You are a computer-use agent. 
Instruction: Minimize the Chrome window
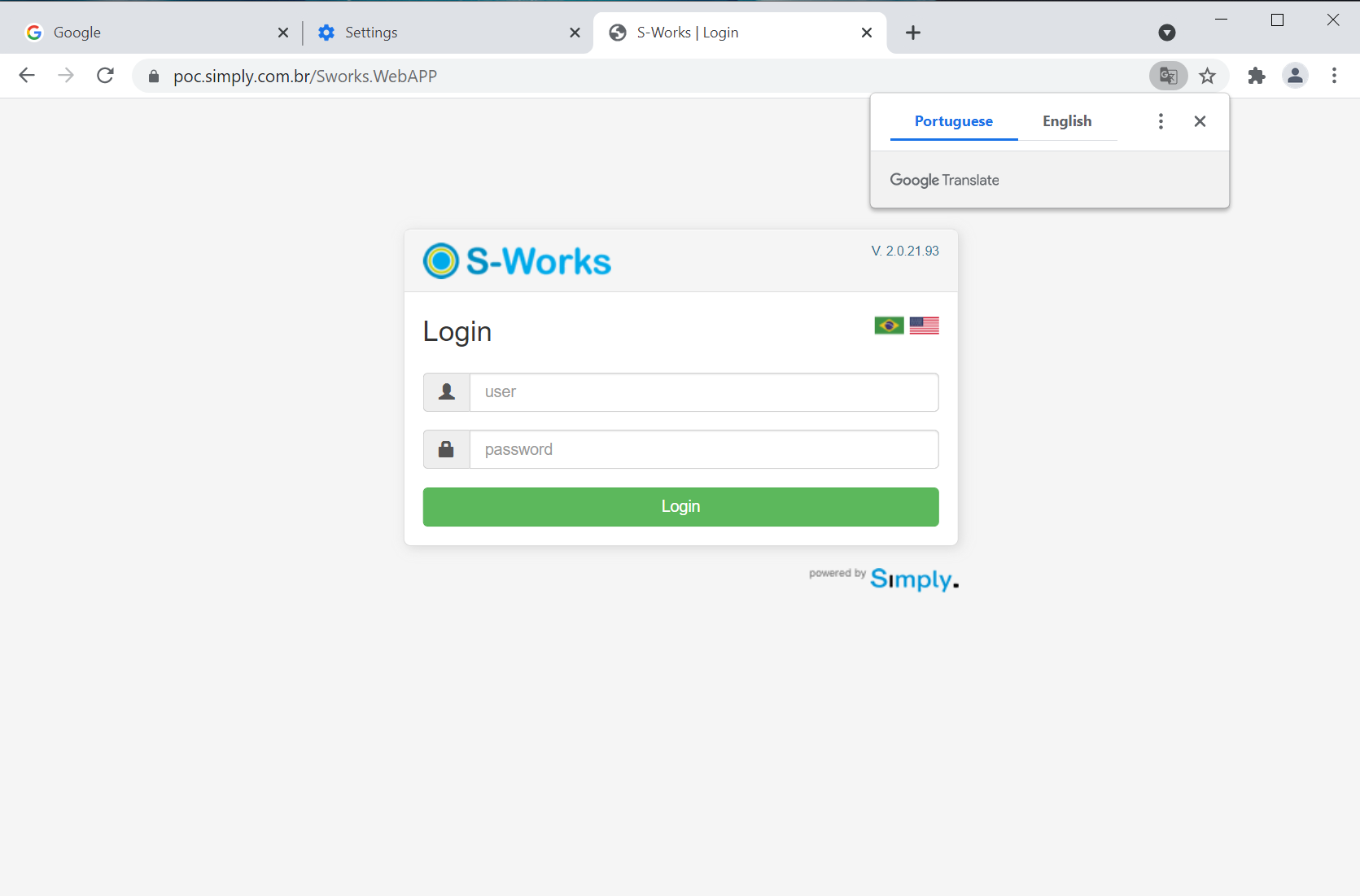click(1221, 20)
